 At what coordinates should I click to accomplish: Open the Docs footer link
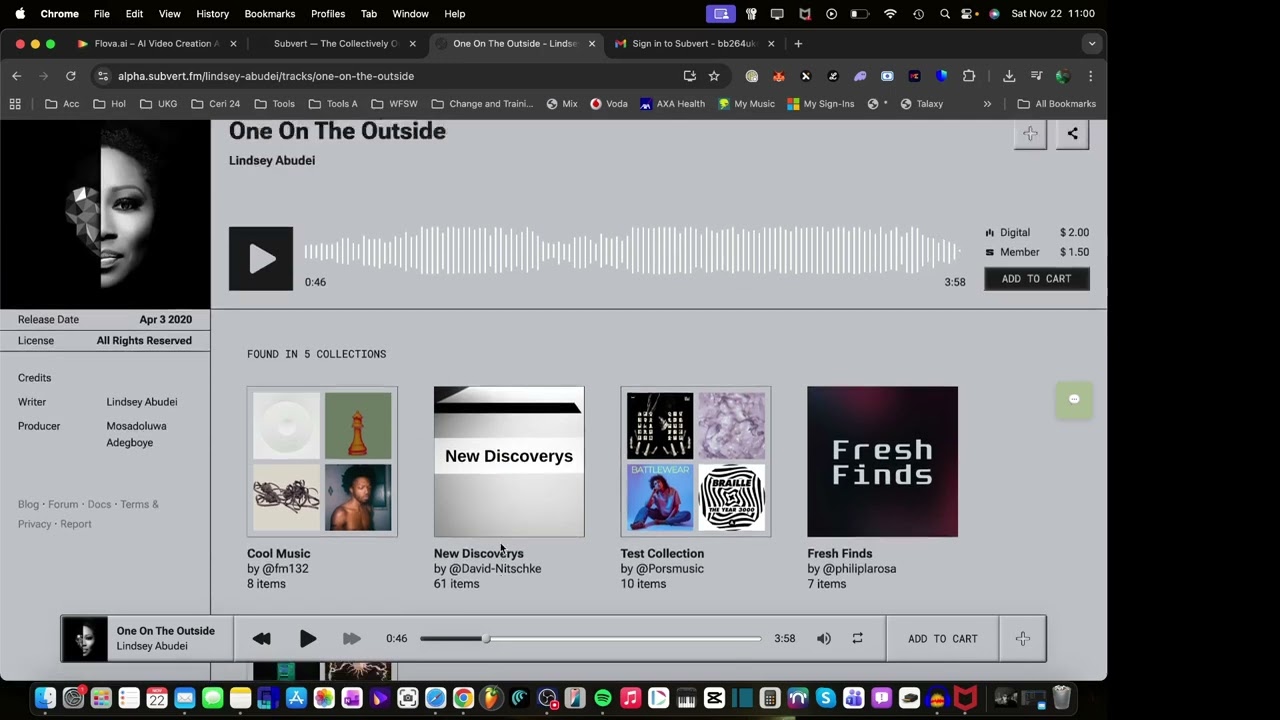(99, 504)
